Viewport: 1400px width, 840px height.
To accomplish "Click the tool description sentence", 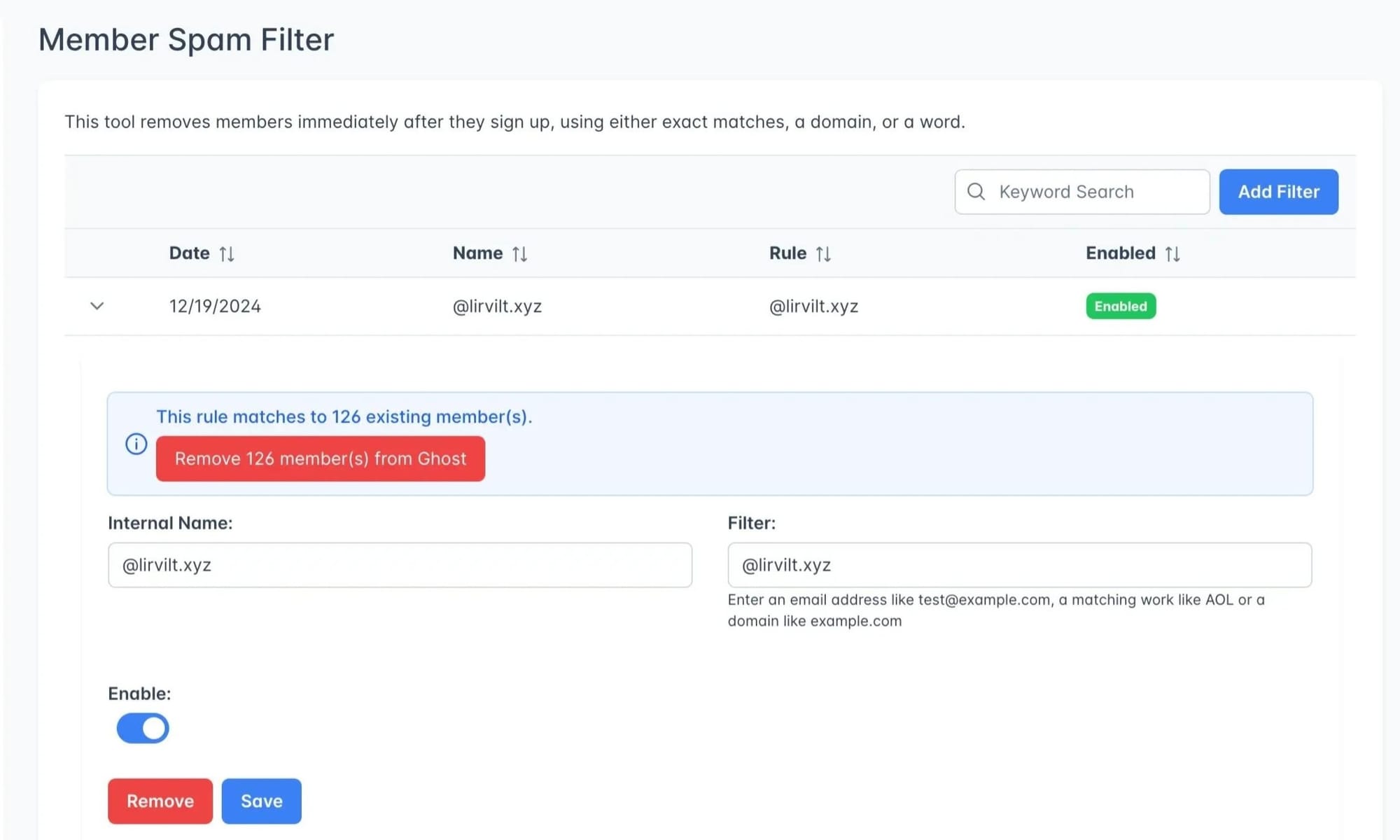I will [514, 122].
